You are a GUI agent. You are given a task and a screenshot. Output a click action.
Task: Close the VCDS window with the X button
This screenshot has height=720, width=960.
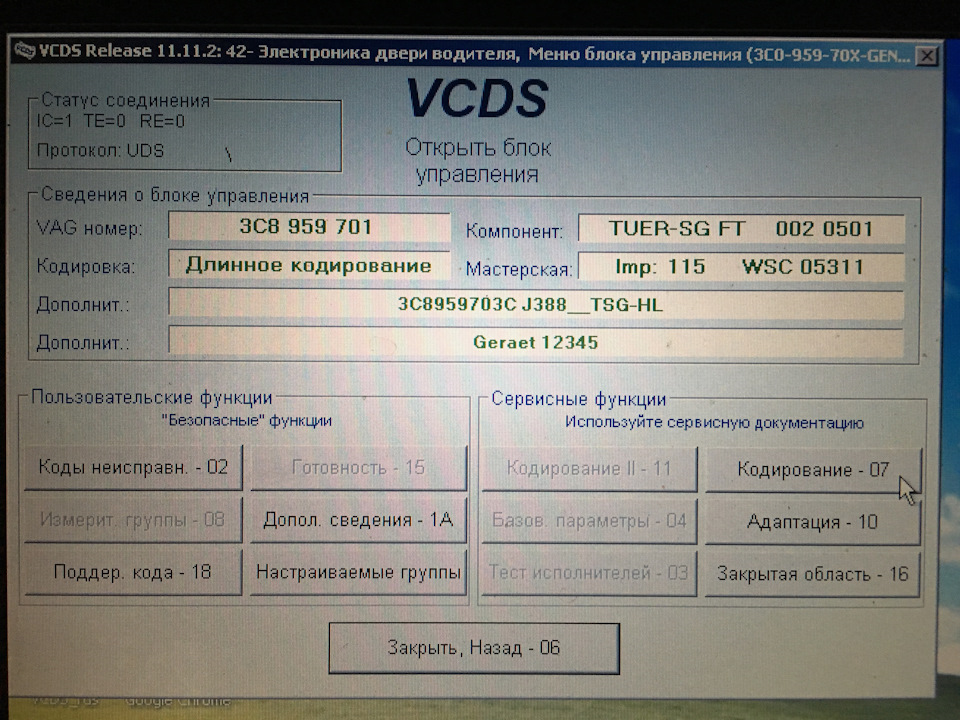(927, 56)
